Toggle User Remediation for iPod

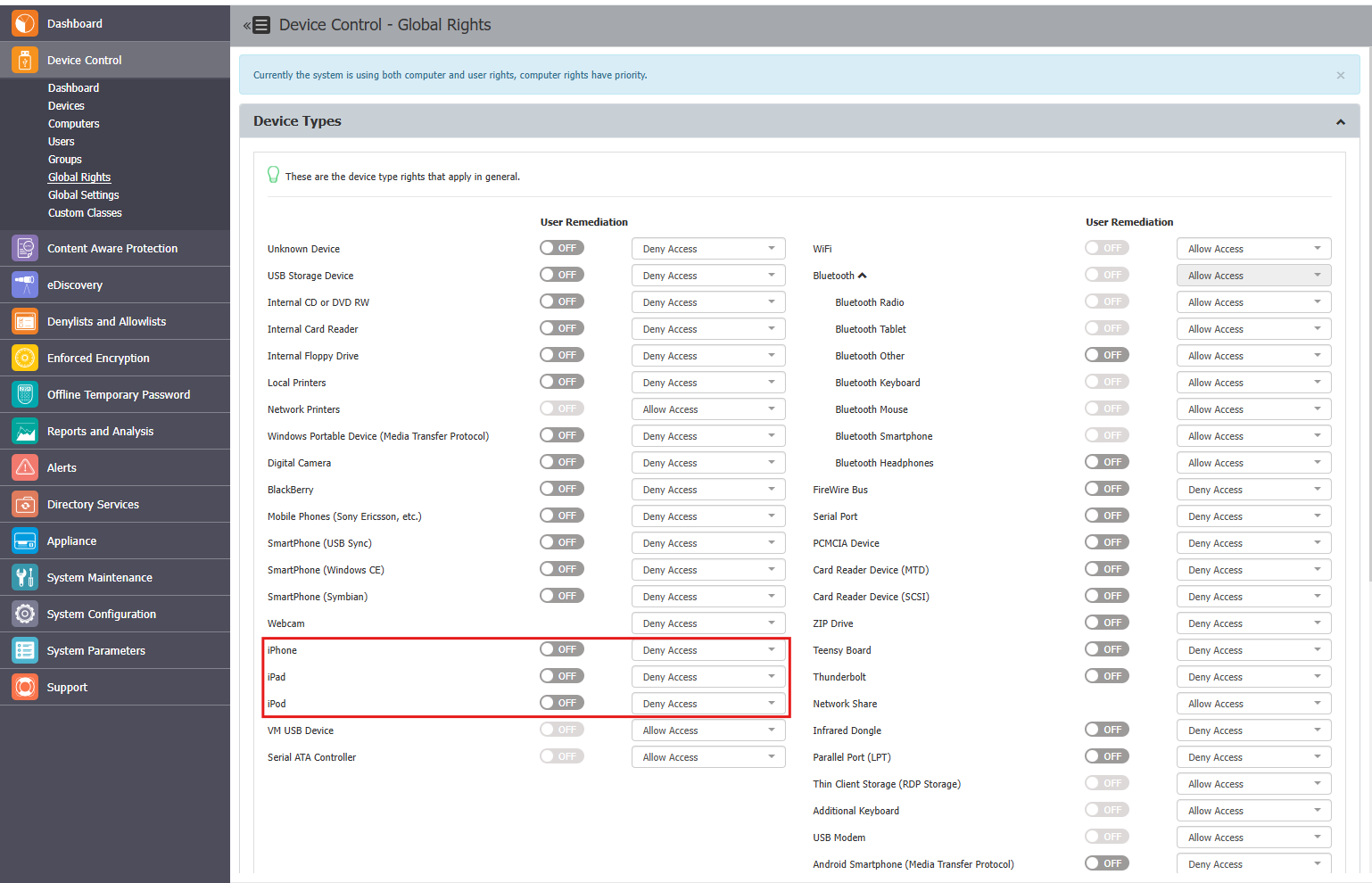click(x=562, y=703)
